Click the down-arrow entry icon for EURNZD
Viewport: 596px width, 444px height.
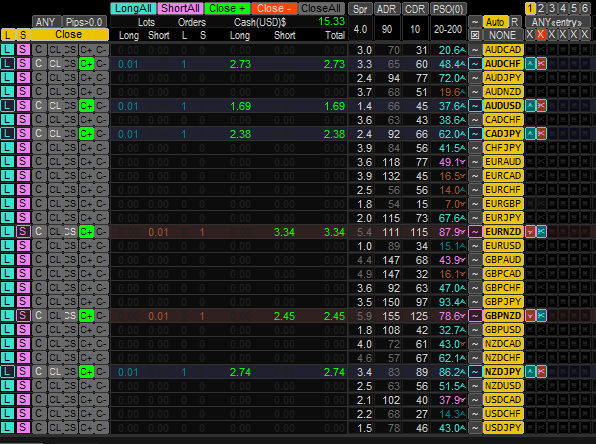point(530,232)
